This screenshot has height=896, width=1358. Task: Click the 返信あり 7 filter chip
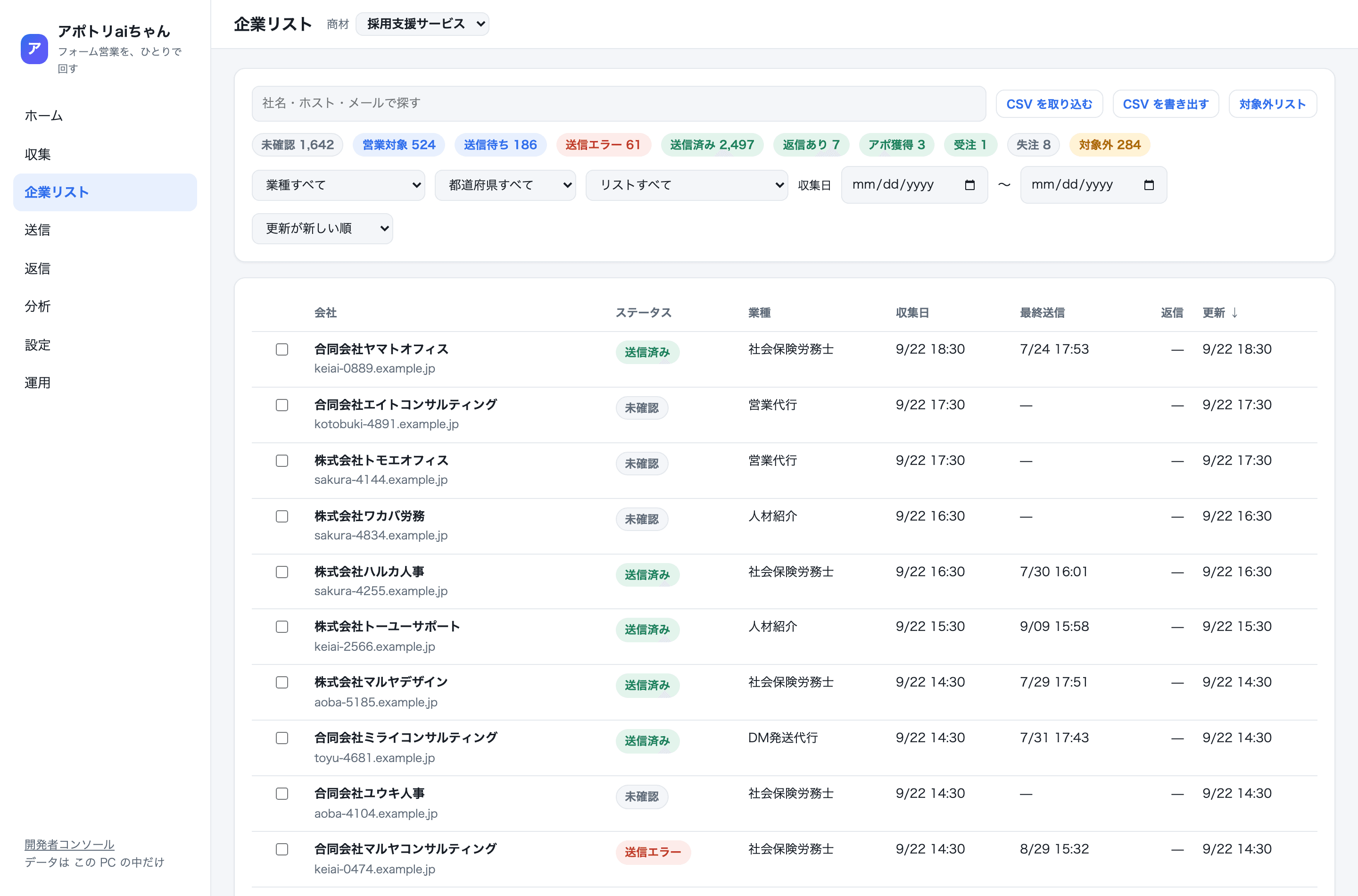pyautogui.click(x=811, y=145)
